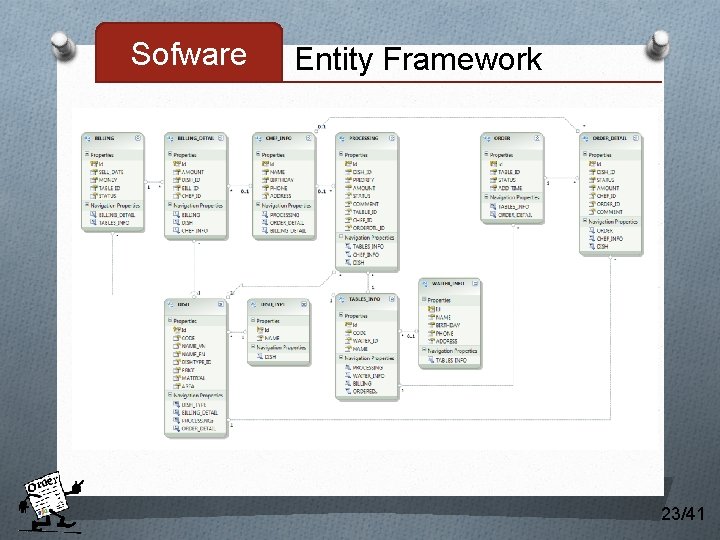Click the ADD_TIME property icon in ORDER
Screen dimensions: 720x540
click(494, 188)
